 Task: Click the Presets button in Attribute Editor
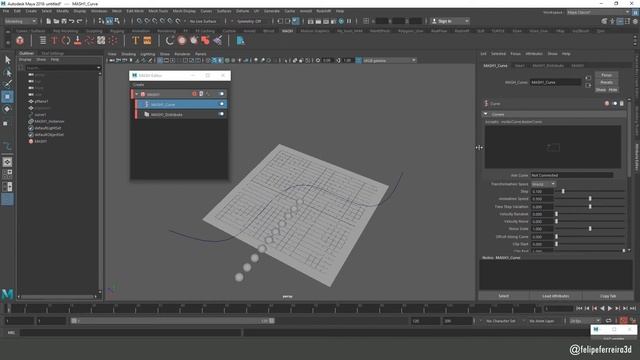coord(607,82)
